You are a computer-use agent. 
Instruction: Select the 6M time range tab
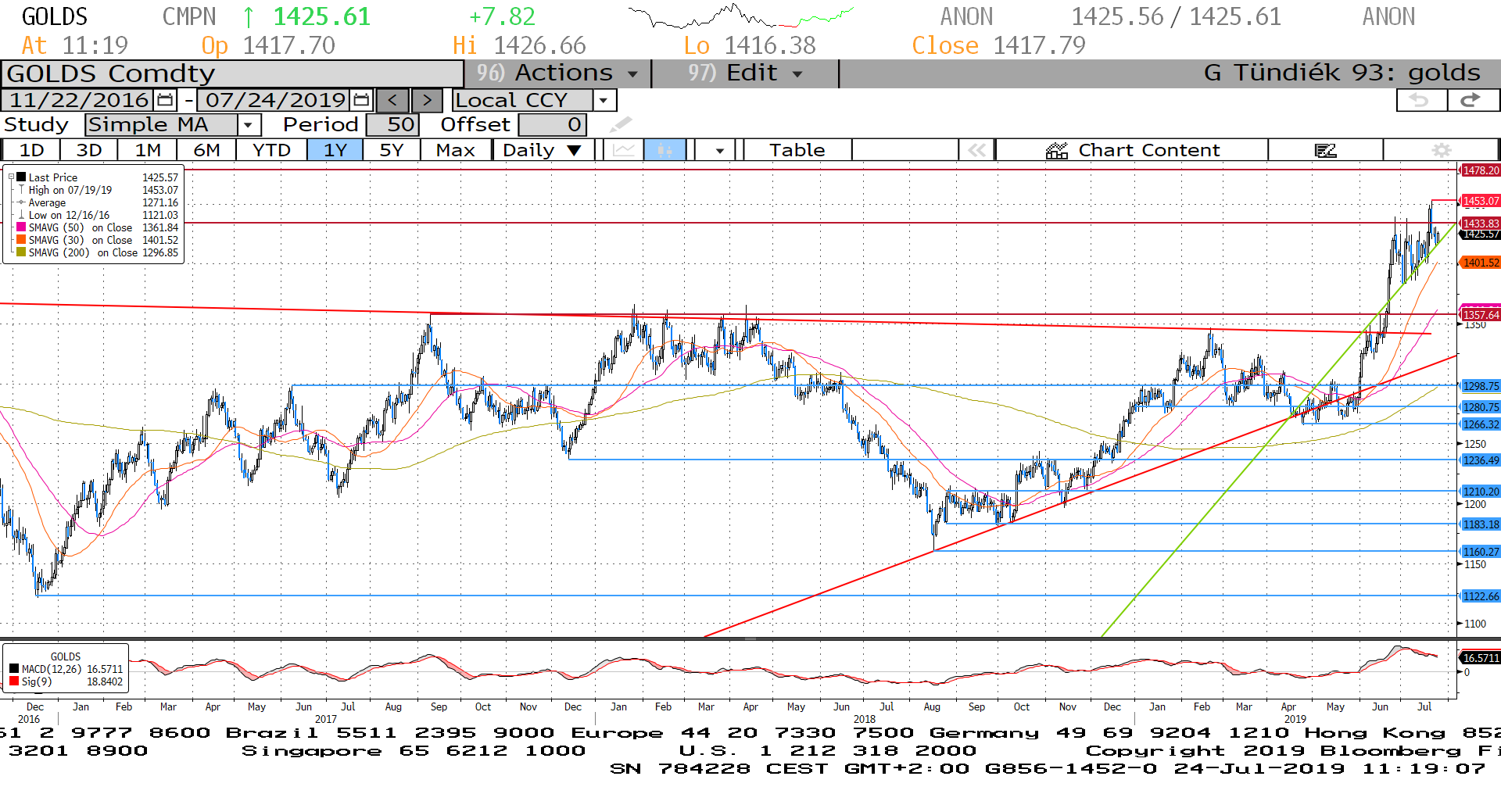206,150
